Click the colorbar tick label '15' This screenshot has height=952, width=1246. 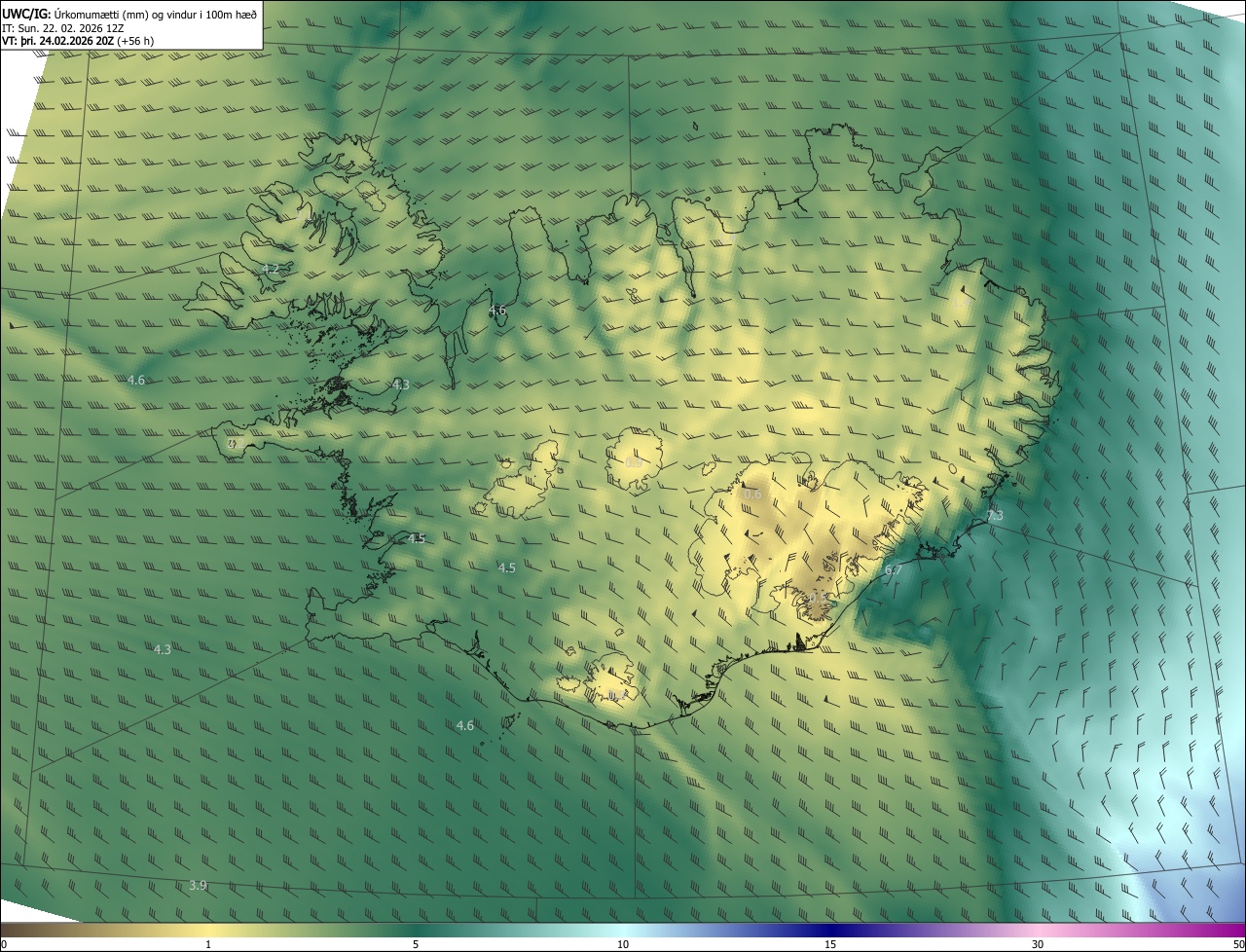tap(830, 945)
